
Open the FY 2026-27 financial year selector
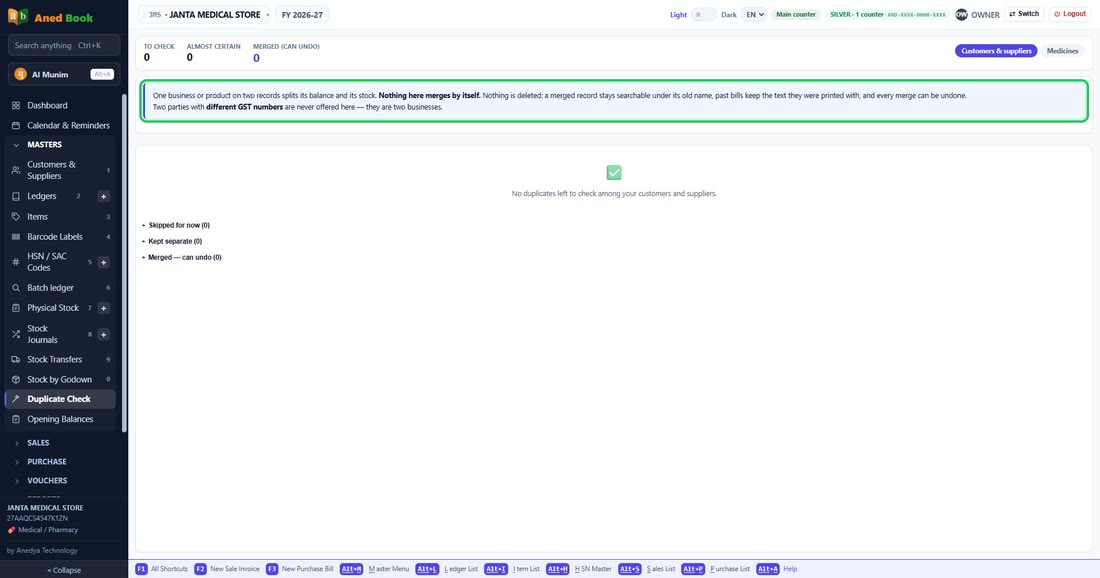tap(302, 15)
